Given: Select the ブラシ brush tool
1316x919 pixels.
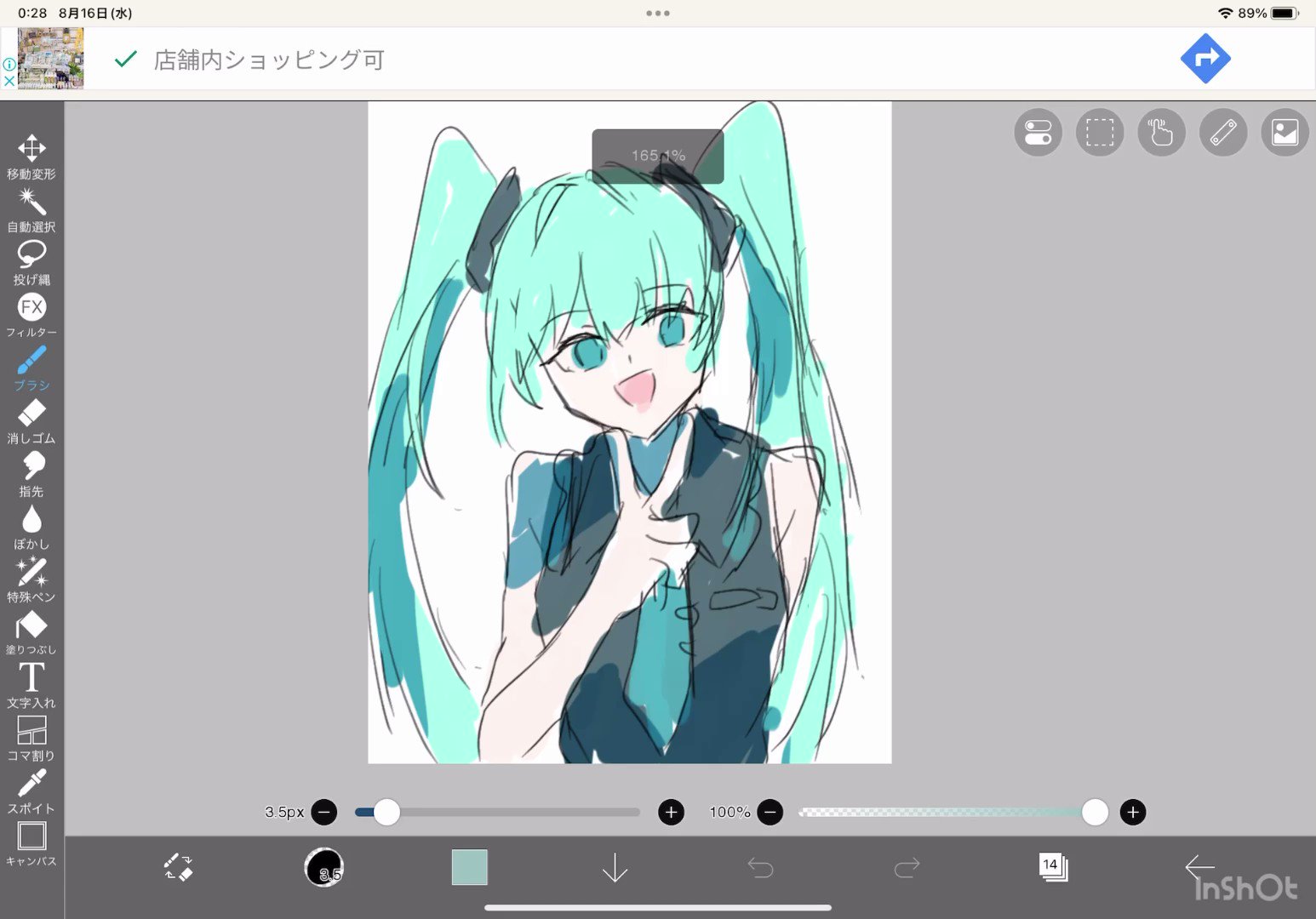Looking at the screenshot, I should pyautogui.click(x=31, y=368).
